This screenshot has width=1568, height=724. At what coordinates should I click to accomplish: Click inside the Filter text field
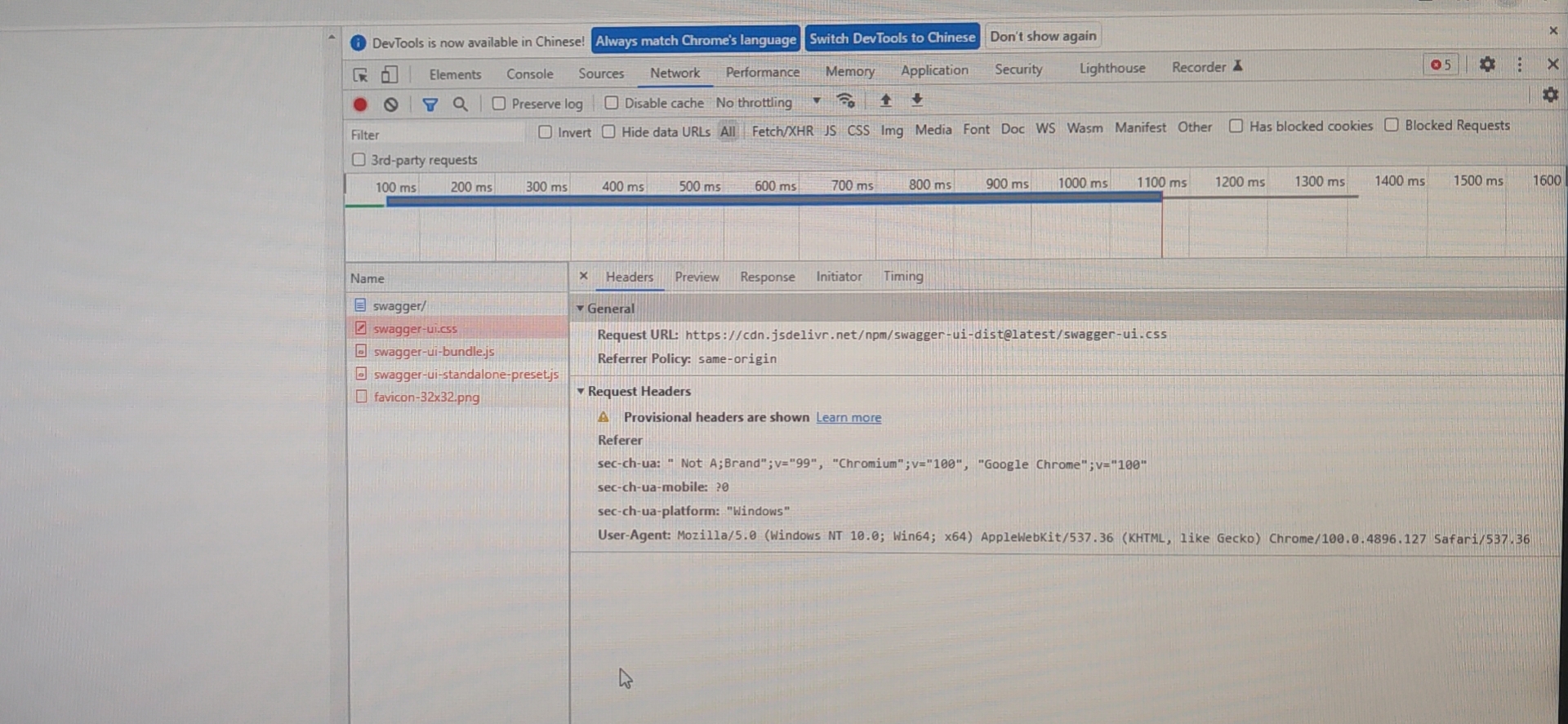point(437,134)
